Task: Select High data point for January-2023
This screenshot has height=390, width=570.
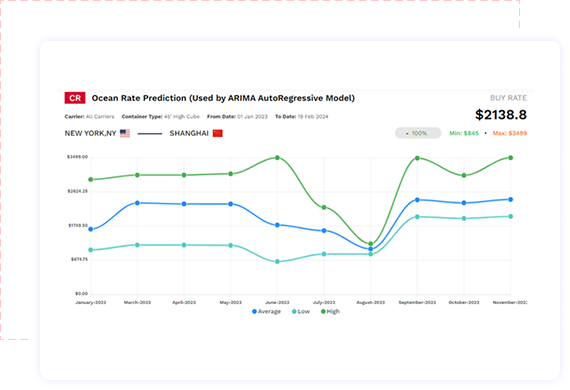Action: (91, 180)
